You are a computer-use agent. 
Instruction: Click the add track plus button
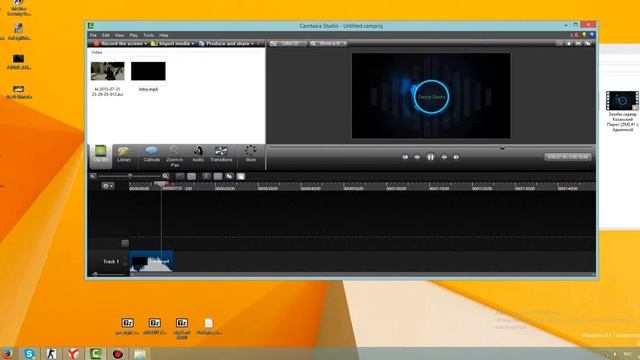coord(125,244)
